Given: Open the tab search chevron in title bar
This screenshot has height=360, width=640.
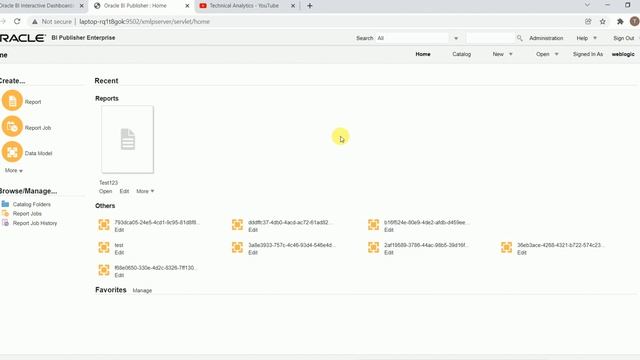Looking at the screenshot, I should 587,5.
